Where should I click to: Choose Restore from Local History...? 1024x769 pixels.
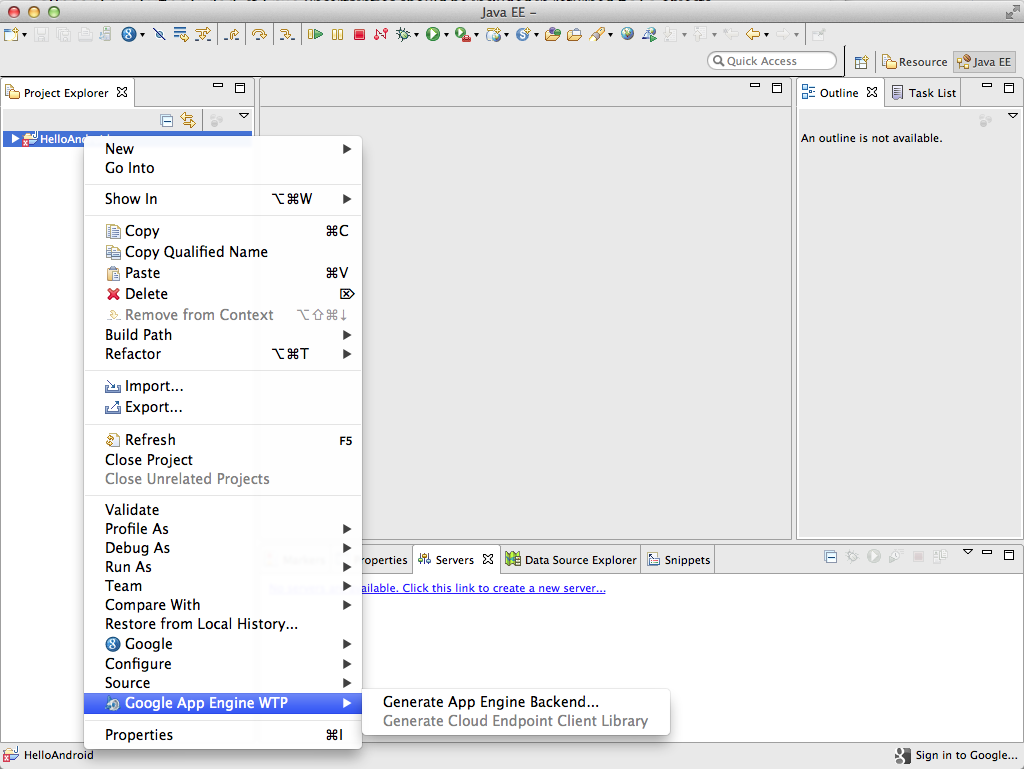[223, 624]
